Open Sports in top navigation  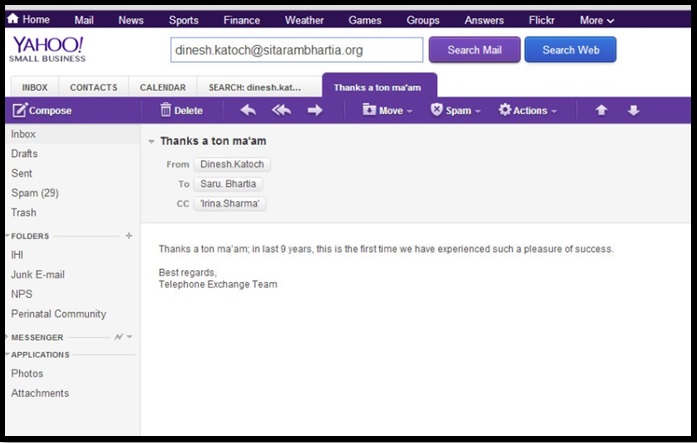click(x=184, y=20)
